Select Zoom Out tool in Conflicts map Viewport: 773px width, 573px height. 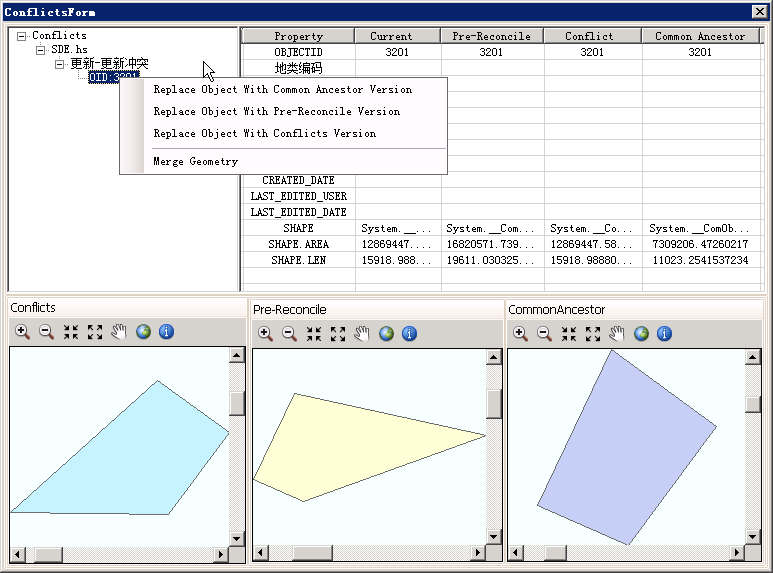pos(46,332)
